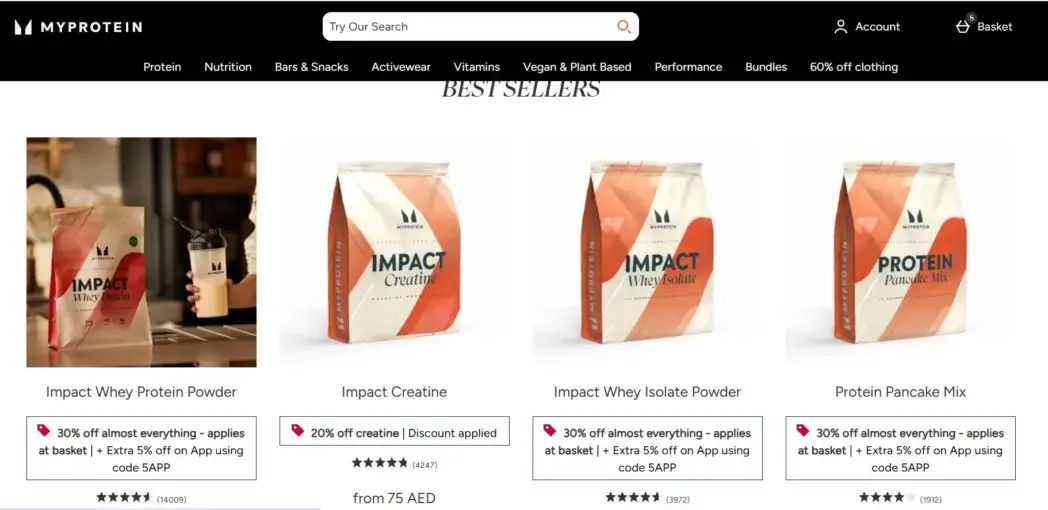Viewport: 1048px width, 510px height.
Task: Open the Vegan & Plant Based menu
Action: point(577,67)
